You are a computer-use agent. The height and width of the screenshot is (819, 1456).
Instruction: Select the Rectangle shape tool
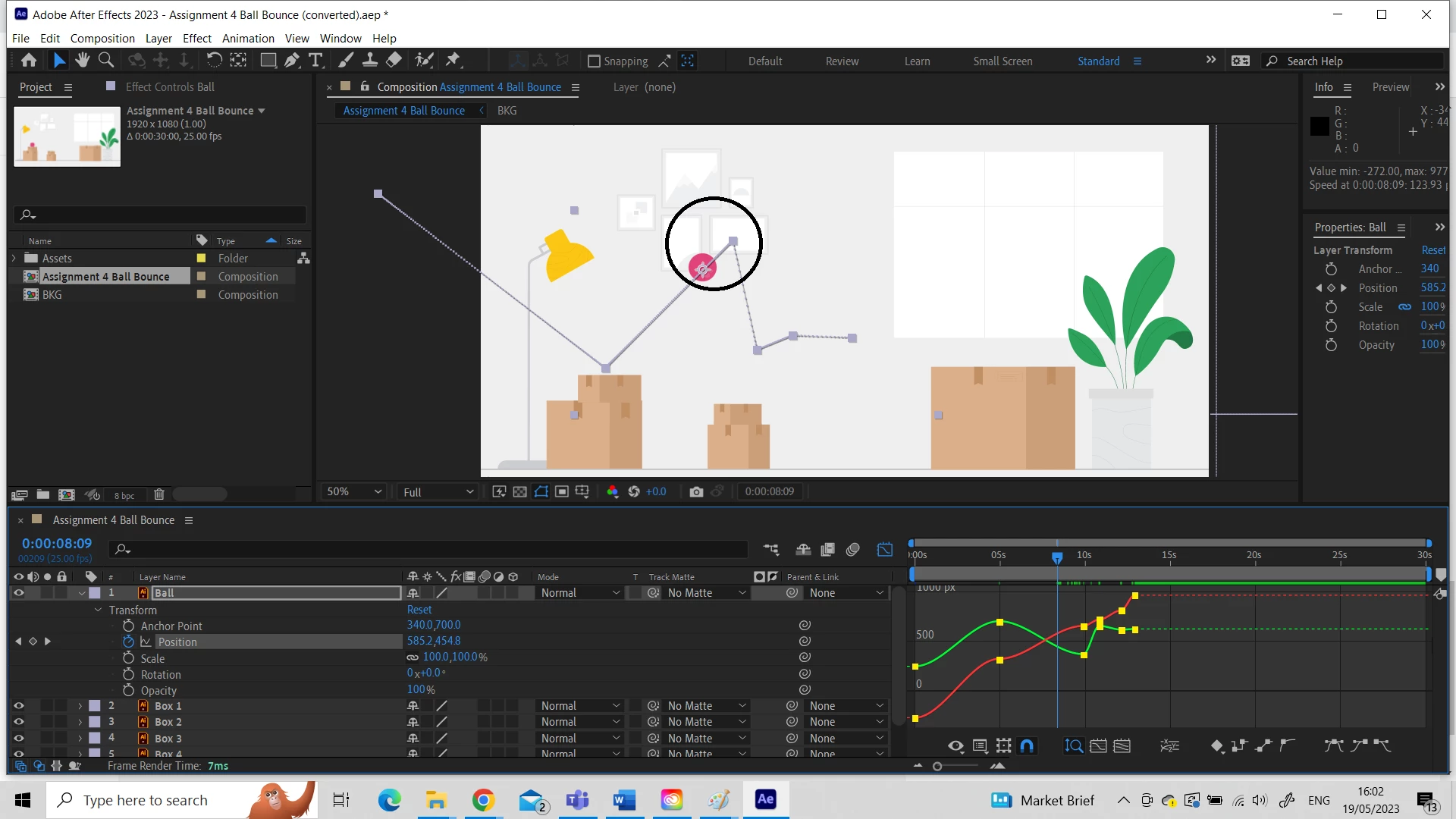tap(268, 61)
